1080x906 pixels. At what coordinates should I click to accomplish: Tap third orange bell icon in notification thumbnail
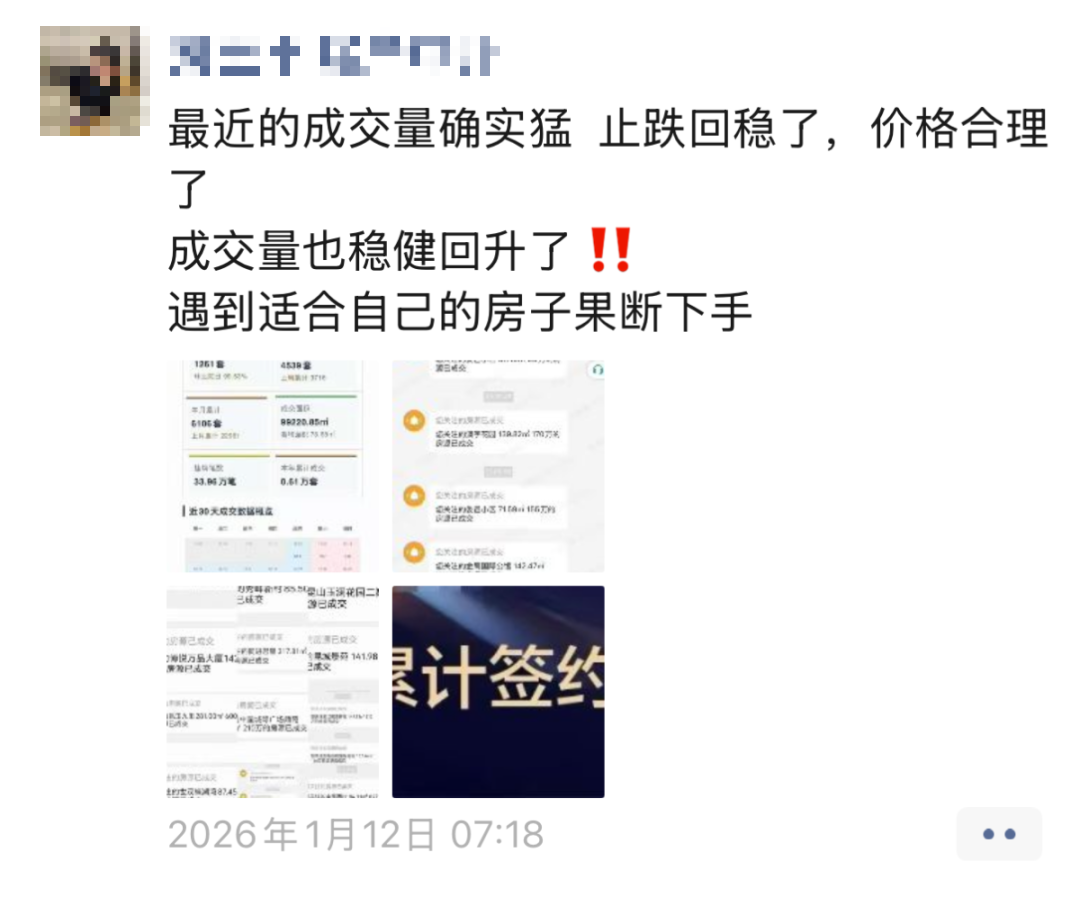(414, 553)
